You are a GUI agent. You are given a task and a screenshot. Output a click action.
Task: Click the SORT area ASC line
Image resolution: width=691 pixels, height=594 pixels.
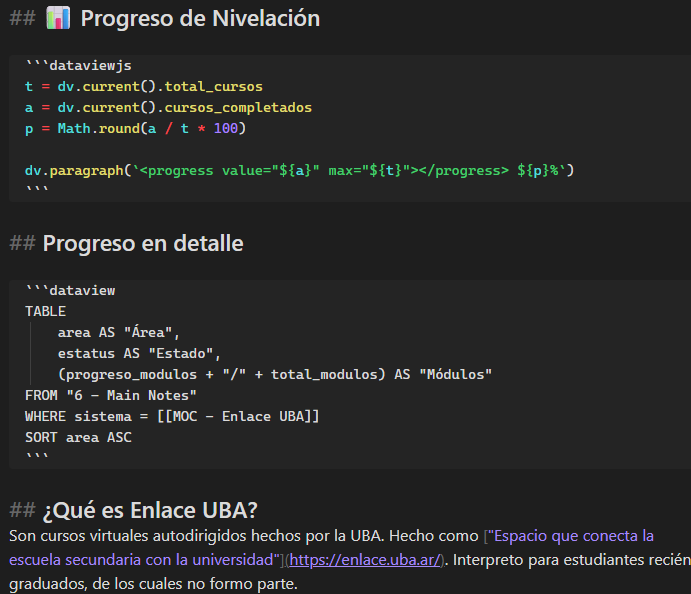(x=78, y=437)
